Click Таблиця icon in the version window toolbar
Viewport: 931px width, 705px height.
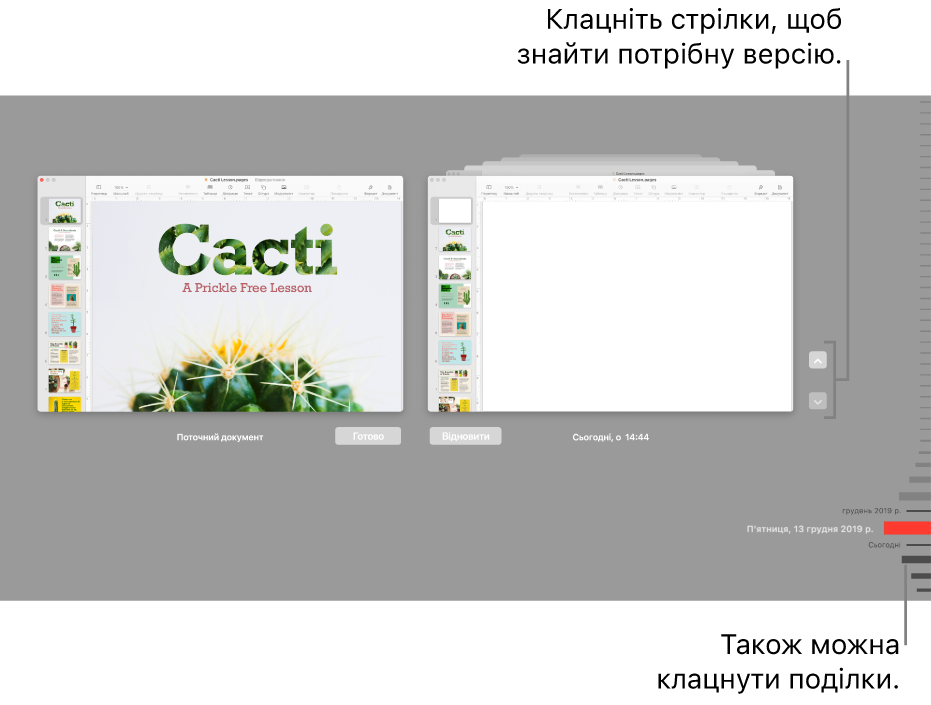tap(600, 187)
